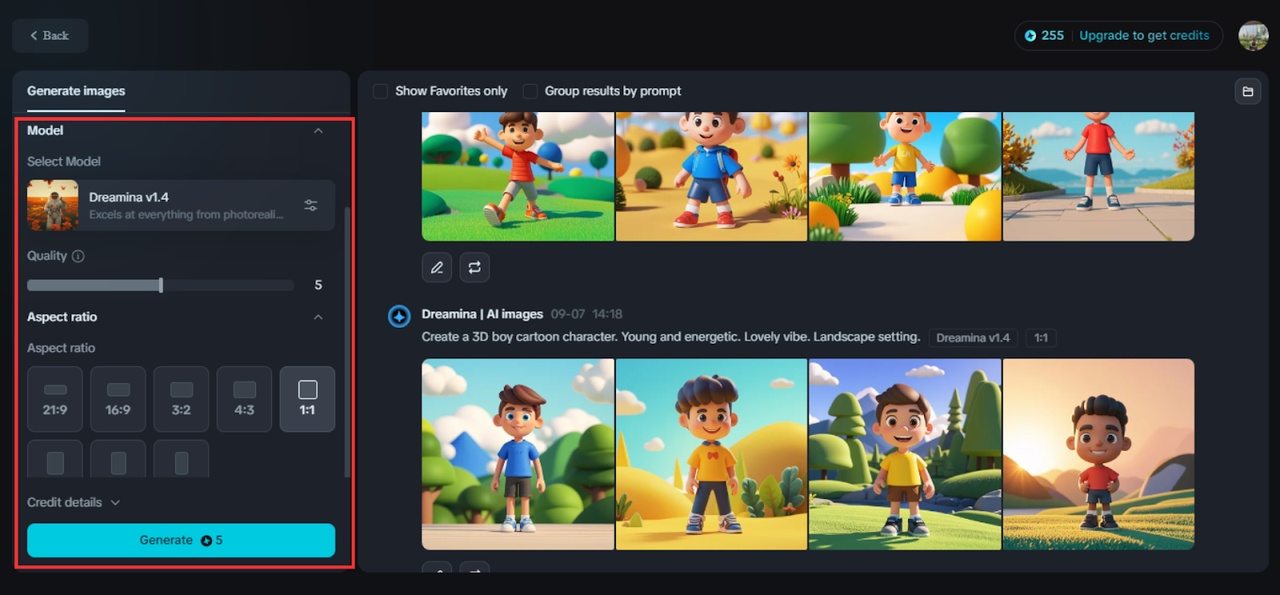Open Dreamina v1.4 model settings sliders icon
The image size is (1280, 595).
coord(311,205)
